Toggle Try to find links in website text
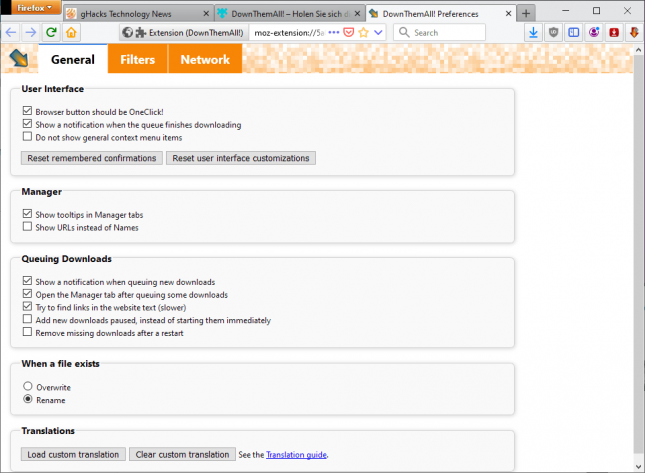This screenshot has height=473, width=645. tap(27, 306)
